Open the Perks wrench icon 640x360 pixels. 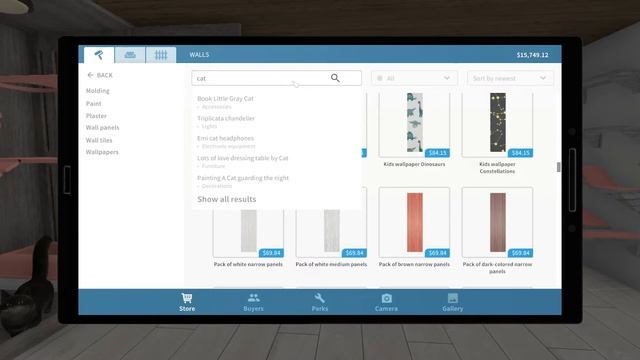coord(320,298)
